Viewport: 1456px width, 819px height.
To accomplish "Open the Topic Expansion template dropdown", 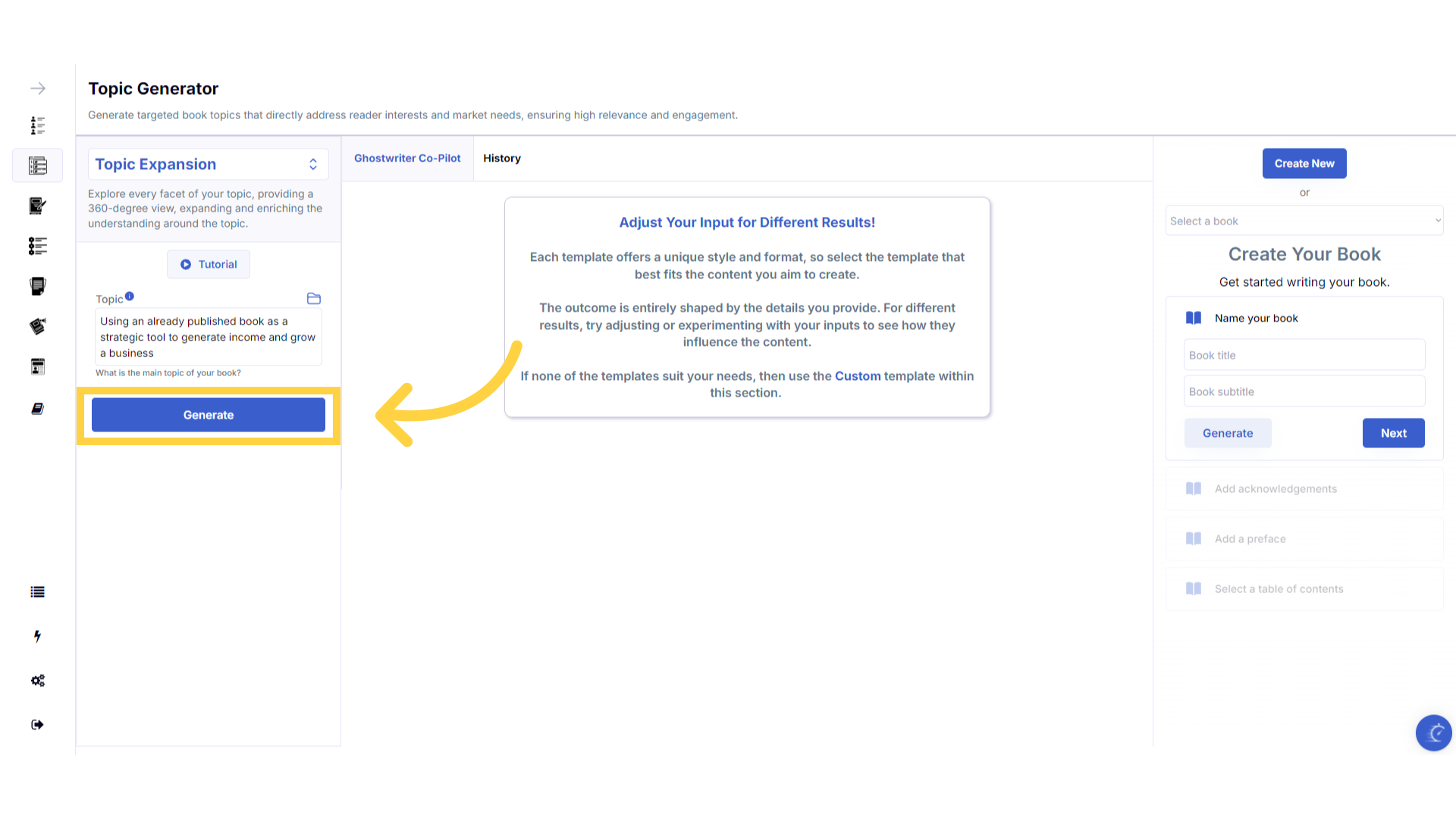I will 208,165.
